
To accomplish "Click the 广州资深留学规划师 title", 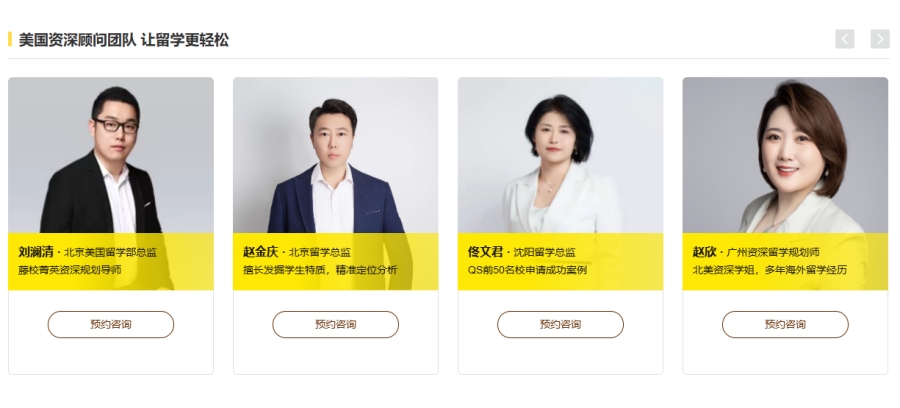I will click(x=773, y=252).
